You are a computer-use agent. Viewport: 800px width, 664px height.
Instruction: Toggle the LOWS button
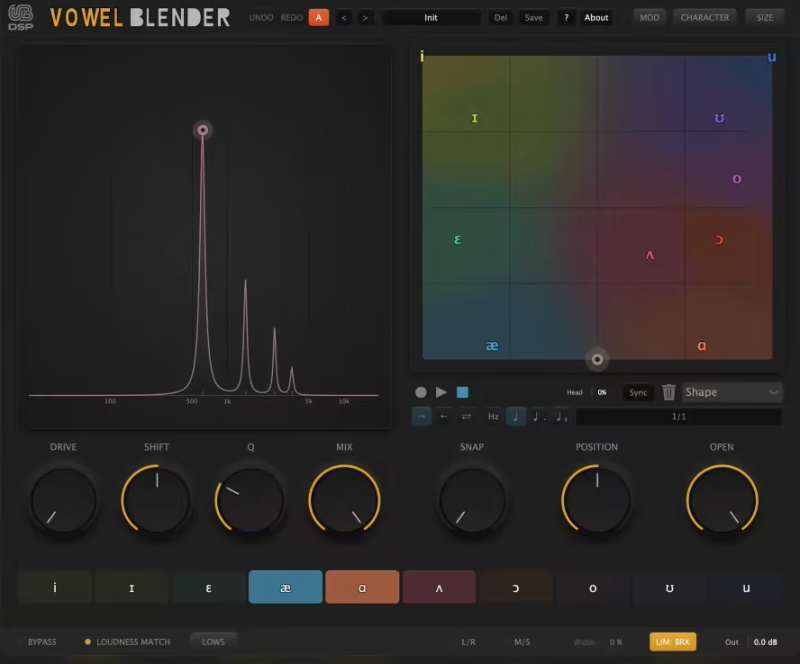coord(213,642)
